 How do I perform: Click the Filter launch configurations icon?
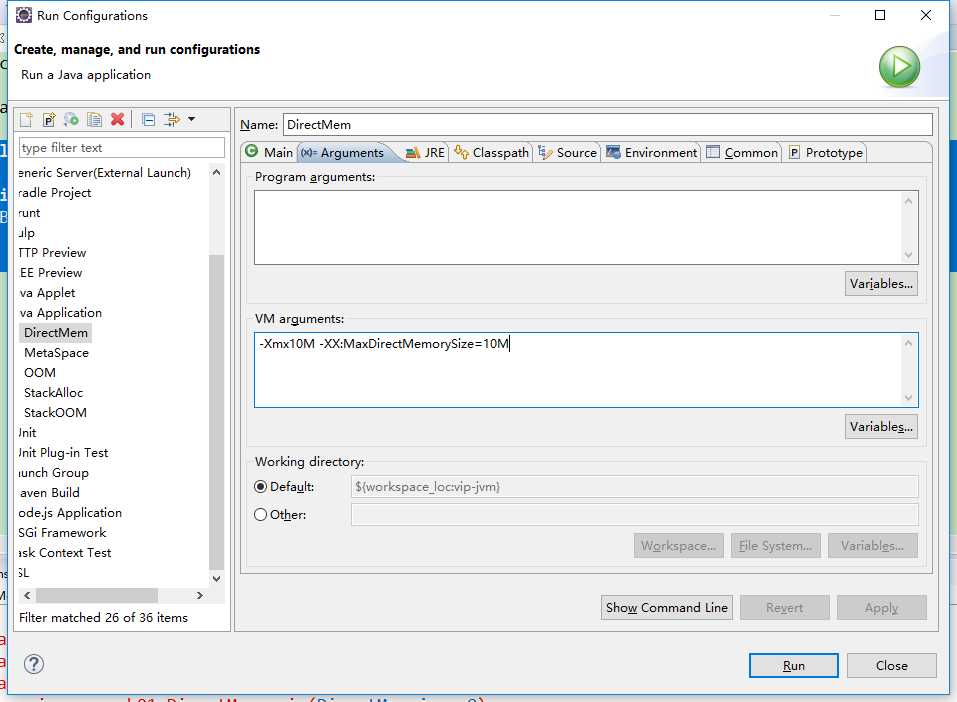pyautogui.click(x=172, y=120)
